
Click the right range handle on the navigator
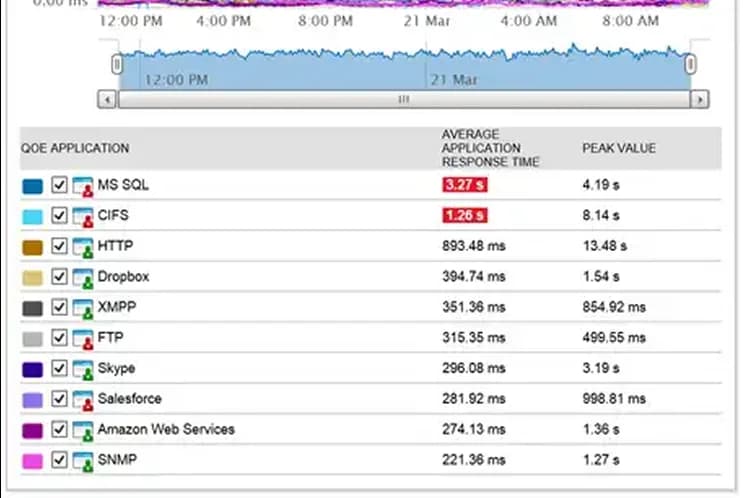(690, 64)
